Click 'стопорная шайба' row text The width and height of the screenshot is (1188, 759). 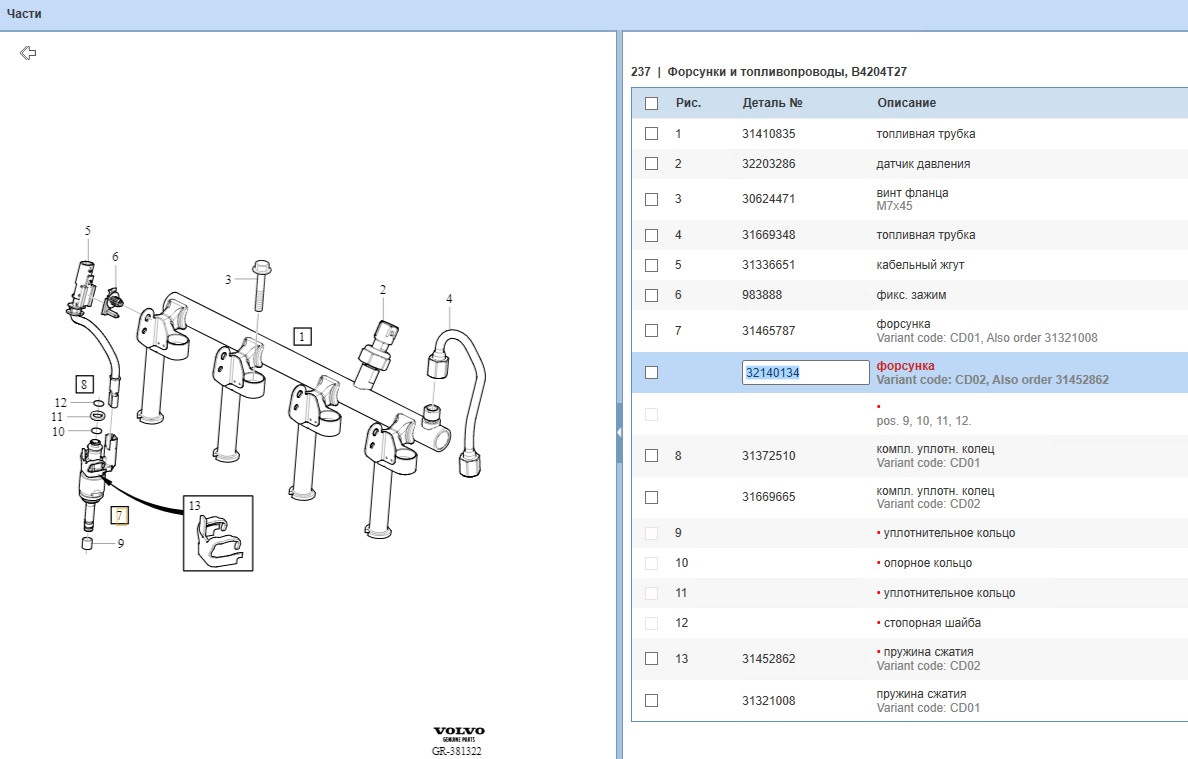(932, 623)
